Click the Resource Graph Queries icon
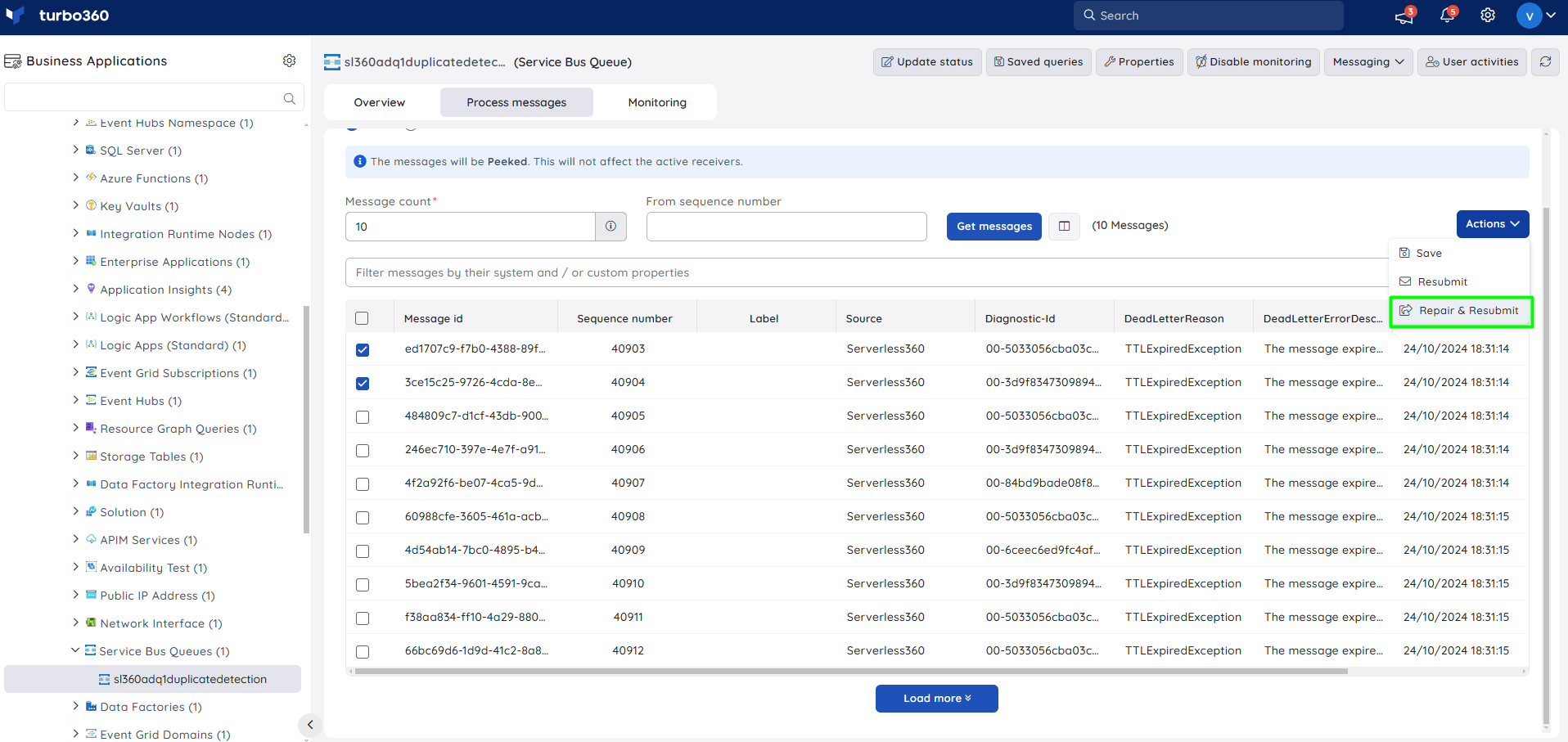 pyautogui.click(x=91, y=428)
